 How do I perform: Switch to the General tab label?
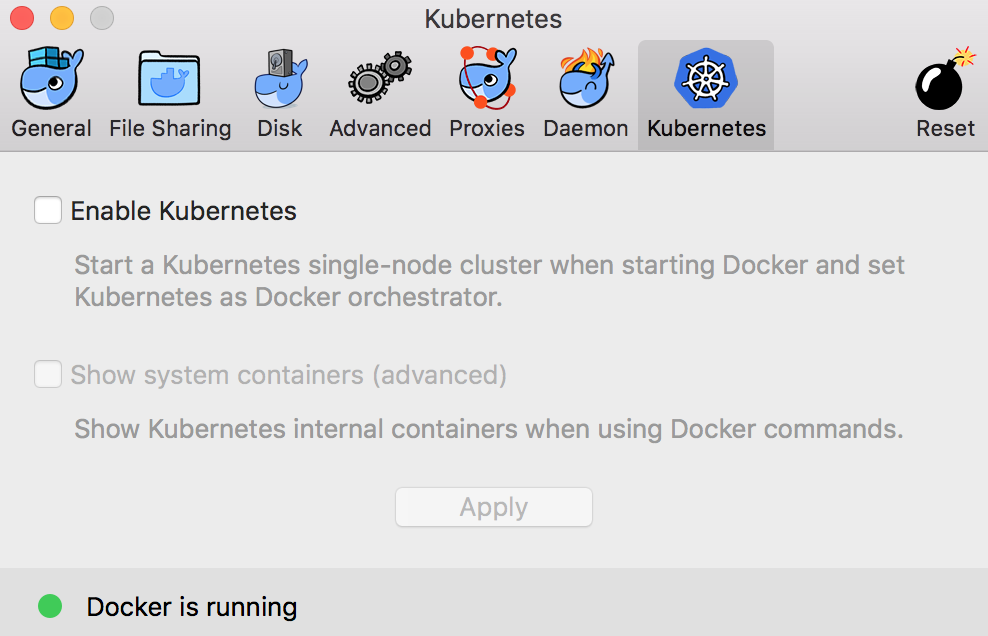tap(51, 128)
